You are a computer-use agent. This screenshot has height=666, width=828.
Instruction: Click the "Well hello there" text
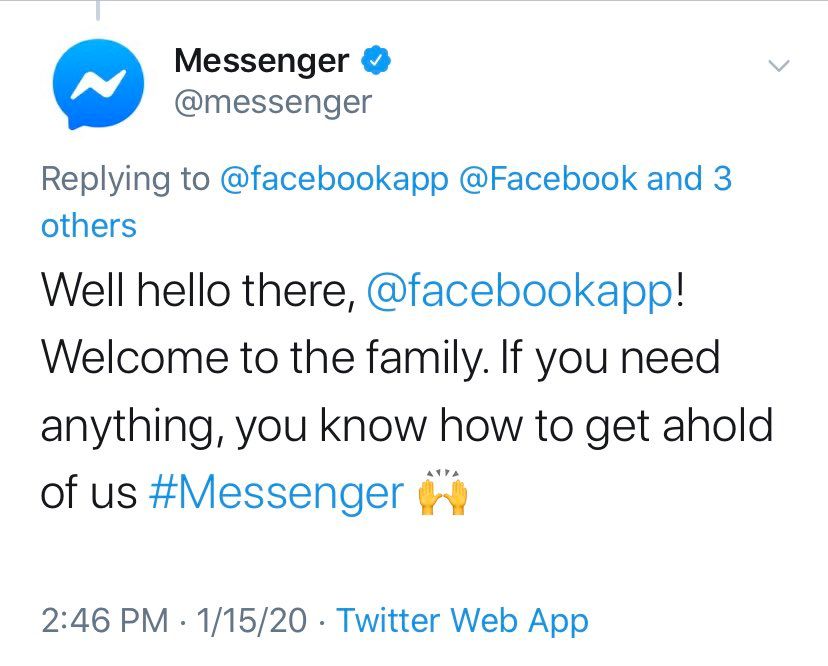click(x=196, y=292)
